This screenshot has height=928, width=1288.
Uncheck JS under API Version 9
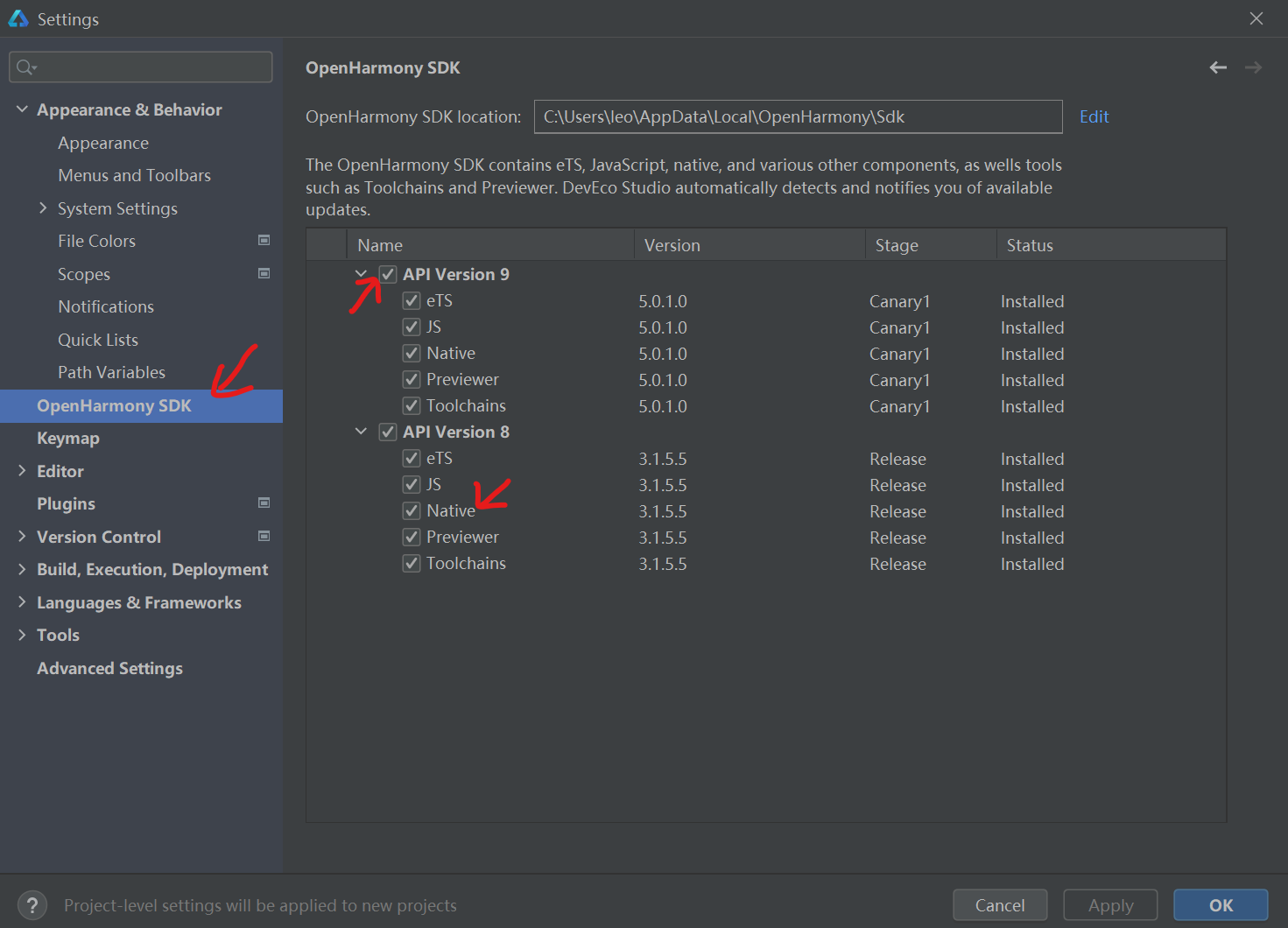point(412,327)
